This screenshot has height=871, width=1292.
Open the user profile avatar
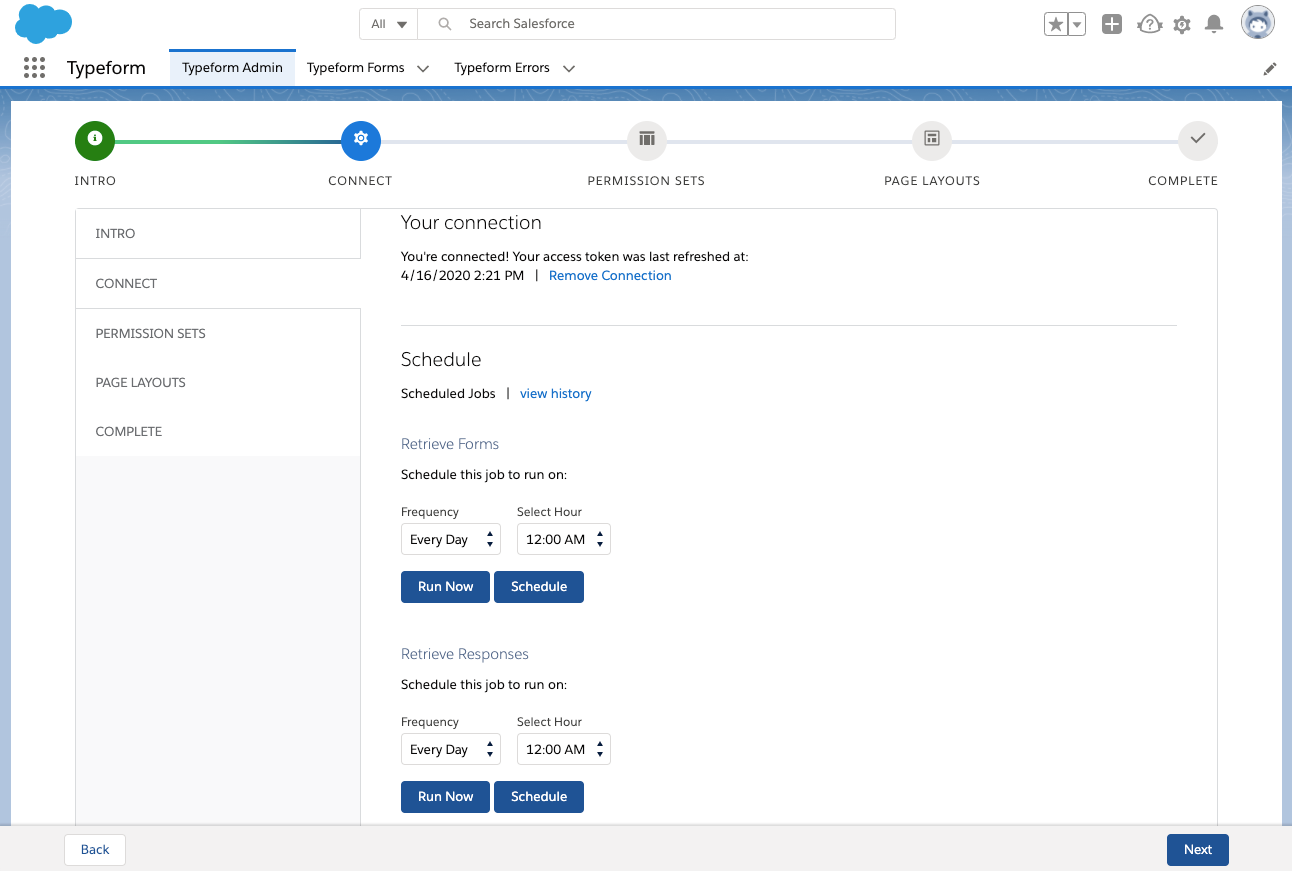point(1258,23)
